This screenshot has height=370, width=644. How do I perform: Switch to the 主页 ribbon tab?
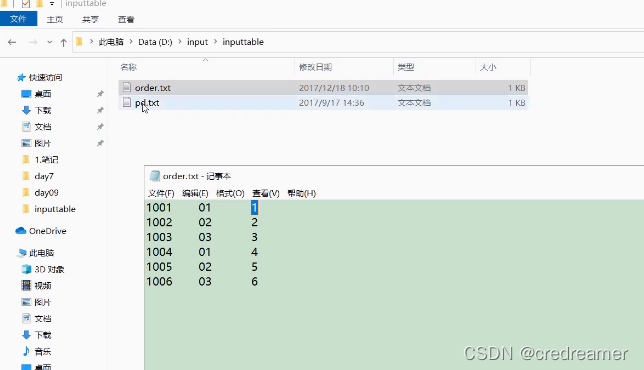[x=55, y=19]
